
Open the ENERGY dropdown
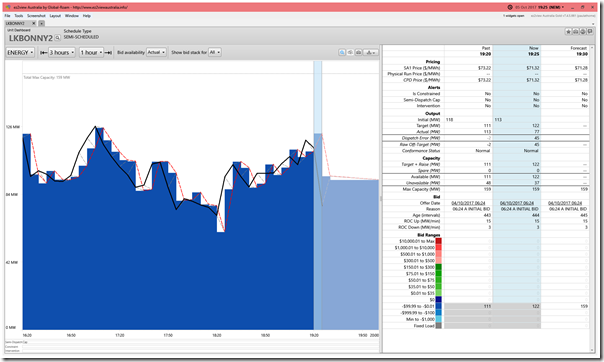pos(20,52)
